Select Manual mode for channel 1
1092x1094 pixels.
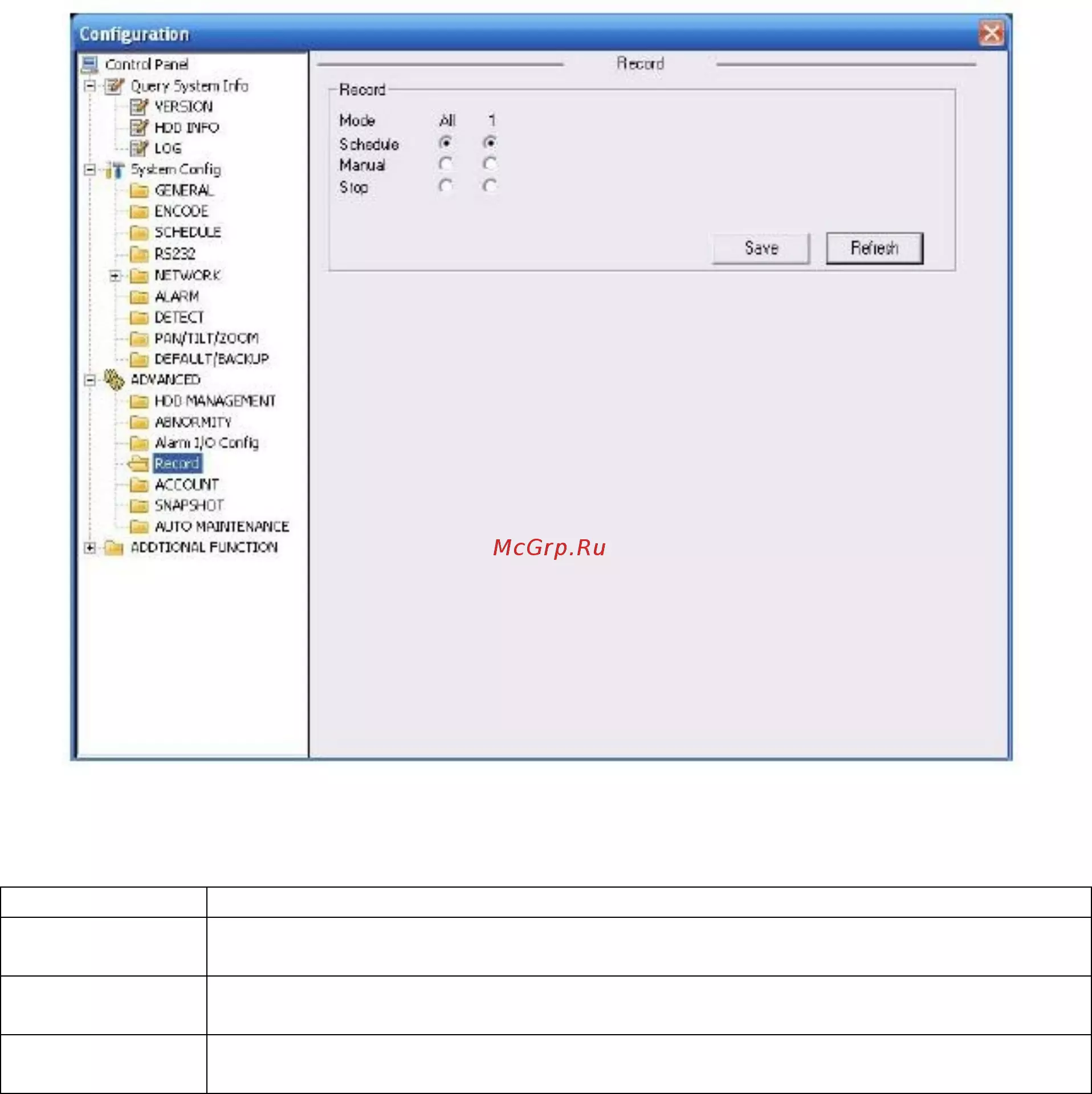(x=490, y=164)
